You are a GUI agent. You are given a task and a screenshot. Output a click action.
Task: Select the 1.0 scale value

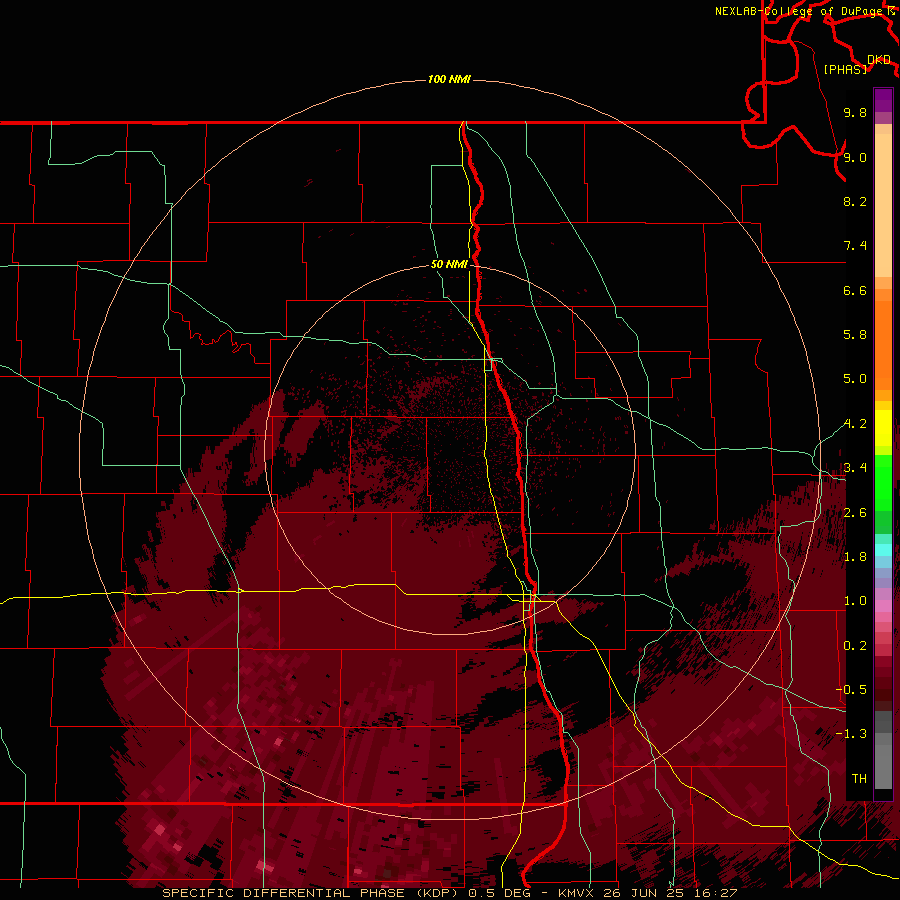click(x=855, y=601)
